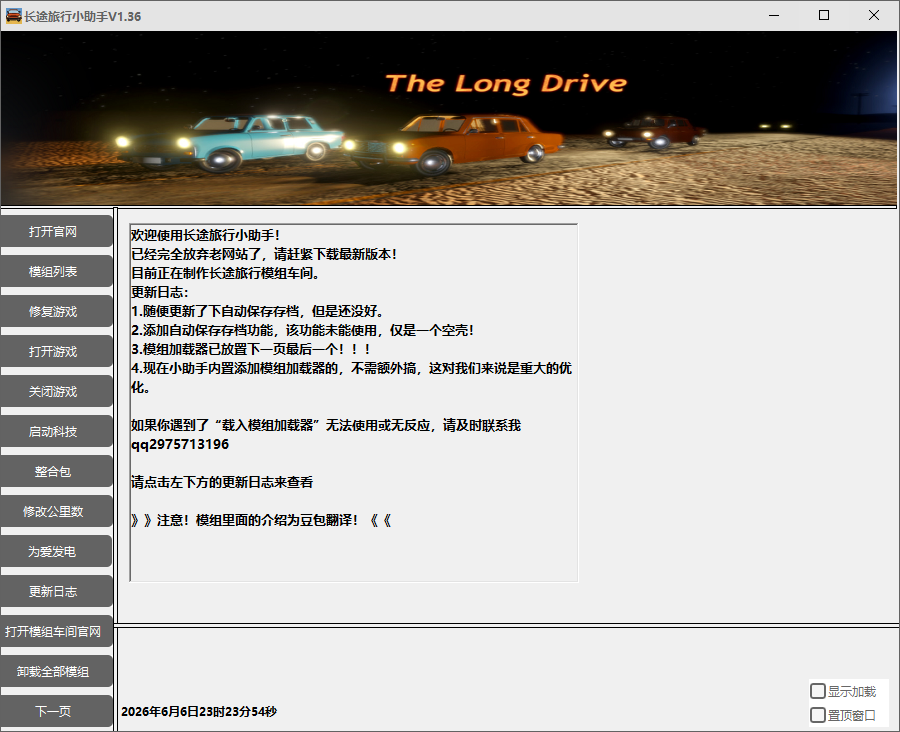Click line 3.模组加载器已放置下一页最后一个

tap(251, 349)
